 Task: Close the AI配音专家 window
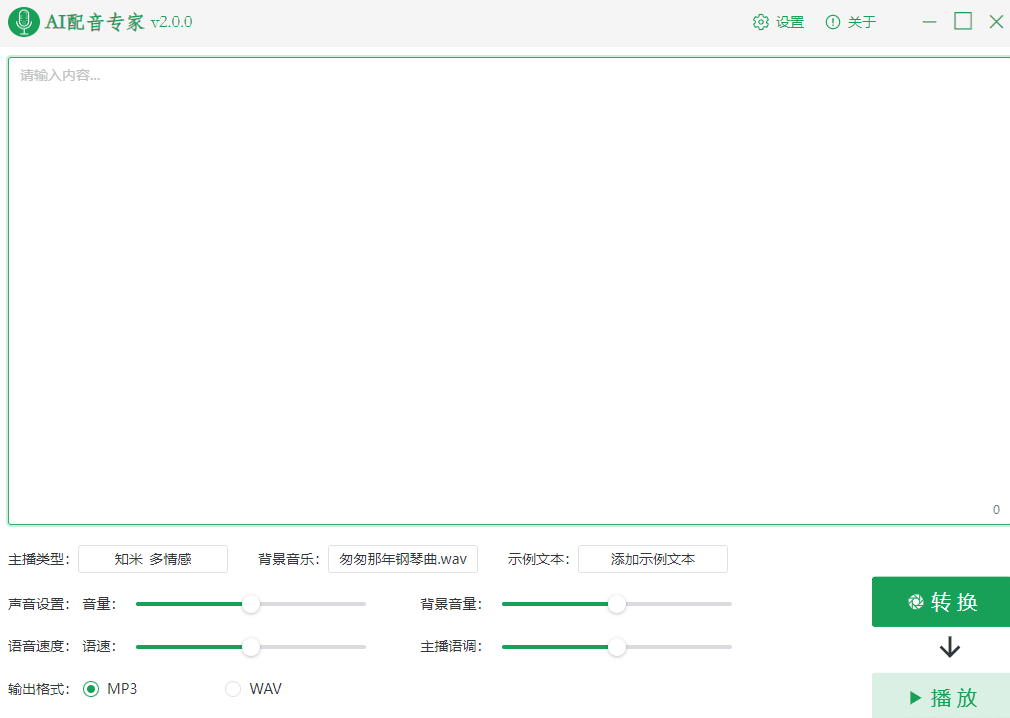coord(996,22)
